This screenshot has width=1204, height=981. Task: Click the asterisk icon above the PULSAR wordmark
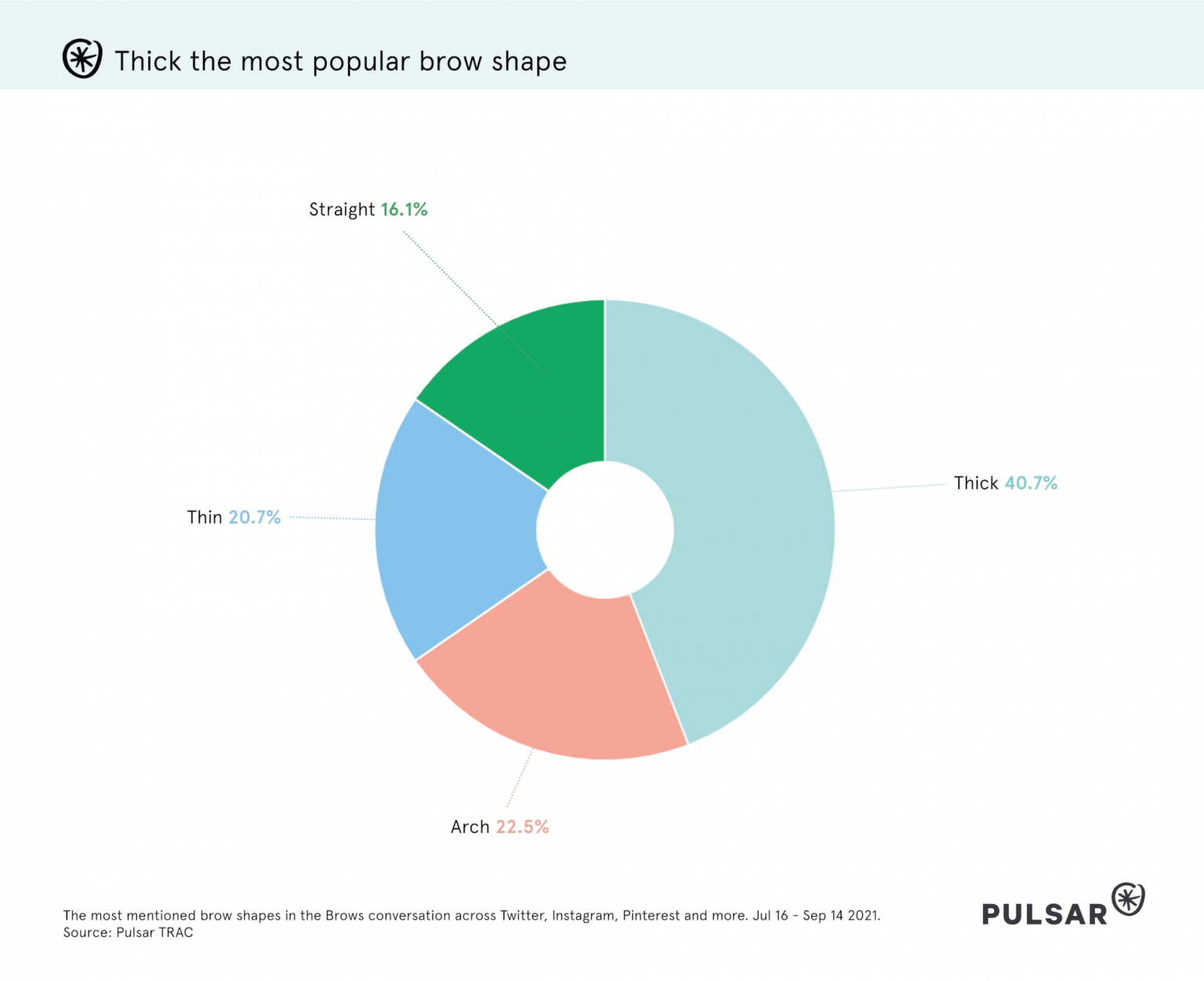pyautogui.click(x=1128, y=899)
